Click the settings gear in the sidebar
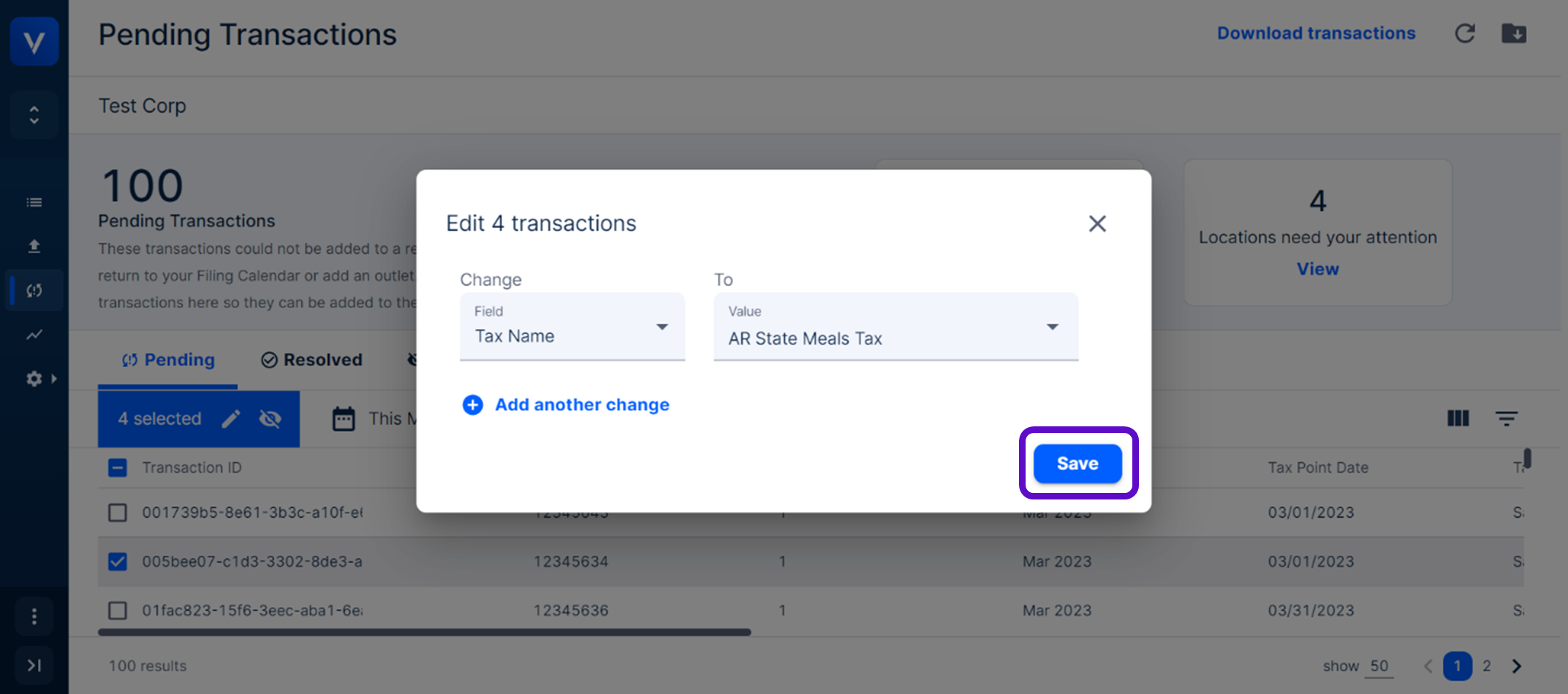The width and height of the screenshot is (1568, 694). (34, 379)
